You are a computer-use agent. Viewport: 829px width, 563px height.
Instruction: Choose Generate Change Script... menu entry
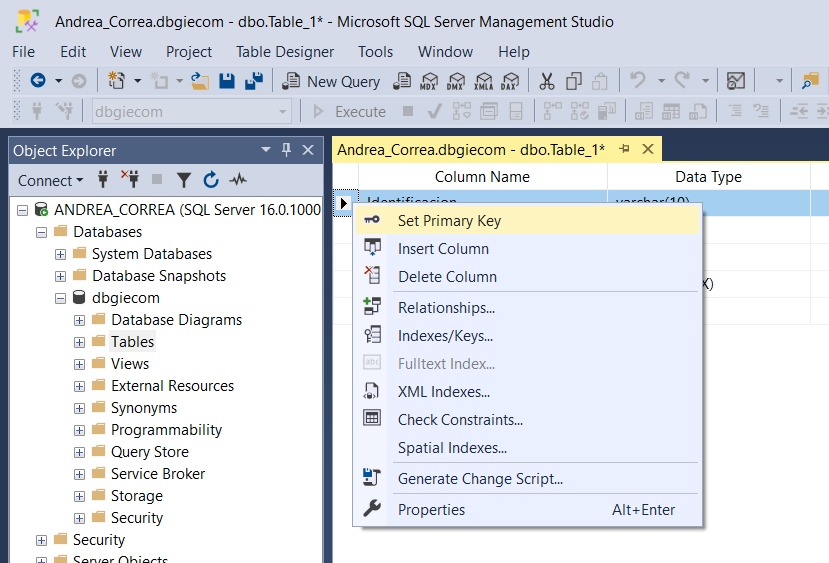(x=528, y=478)
